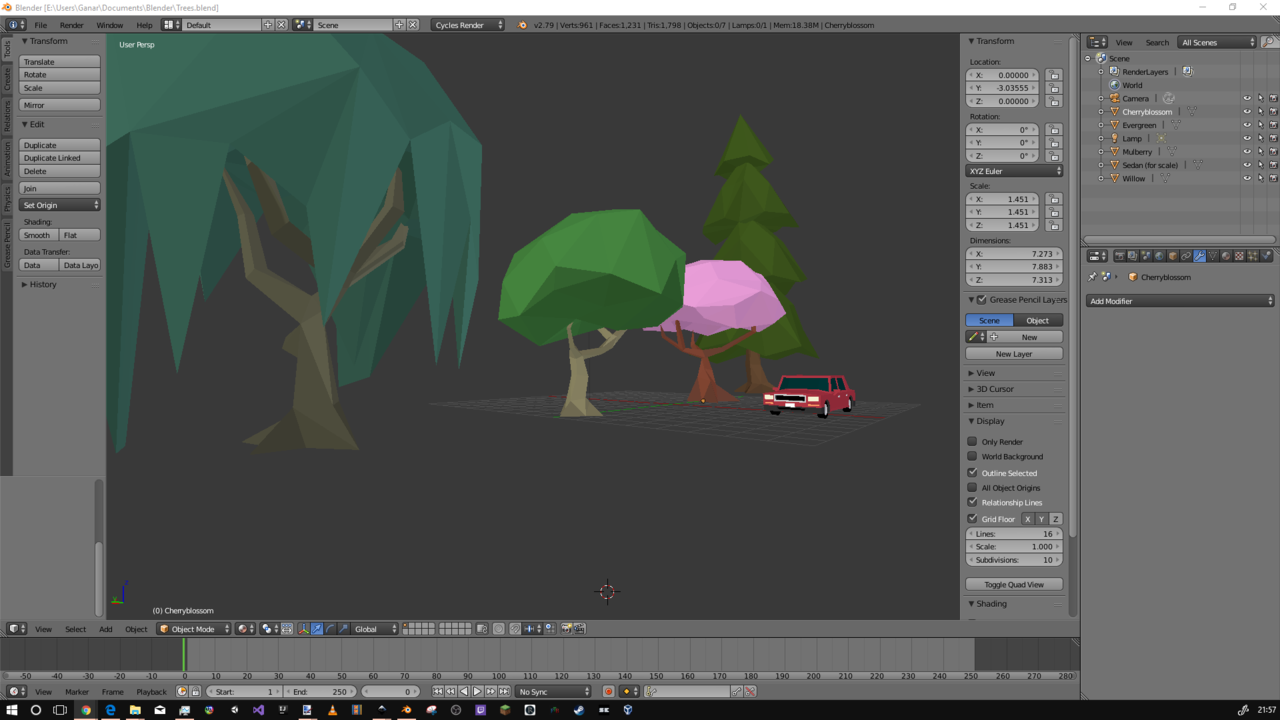Open the Help menu
Screen dimensions: 1280x720
coord(145,25)
